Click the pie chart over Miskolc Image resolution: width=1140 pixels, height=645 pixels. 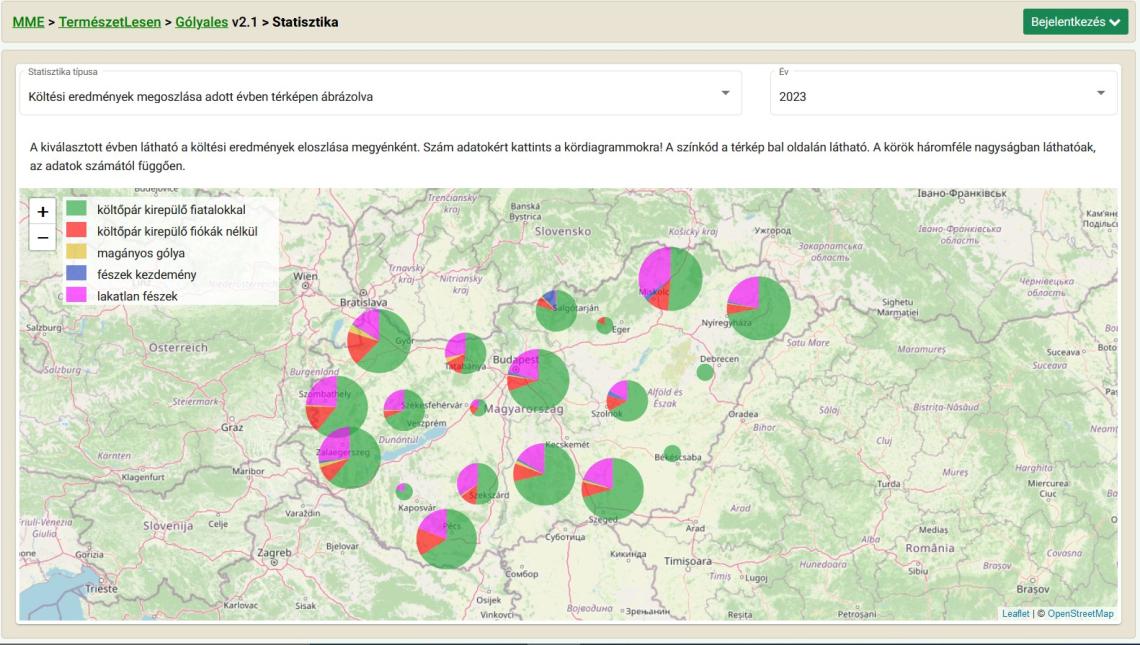pyautogui.click(x=670, y=279)
